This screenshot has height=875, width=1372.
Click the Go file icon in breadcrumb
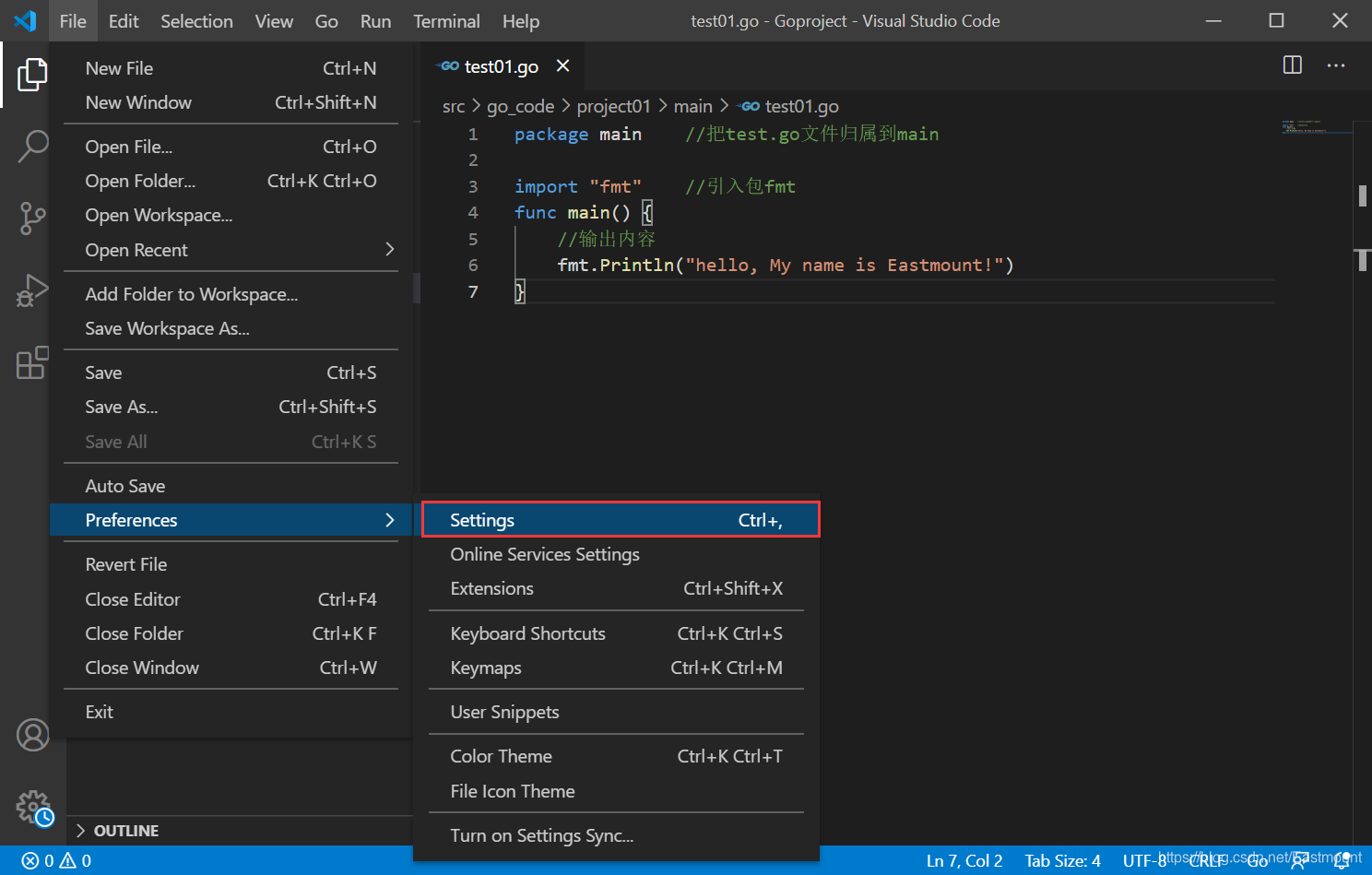point(750,106)
